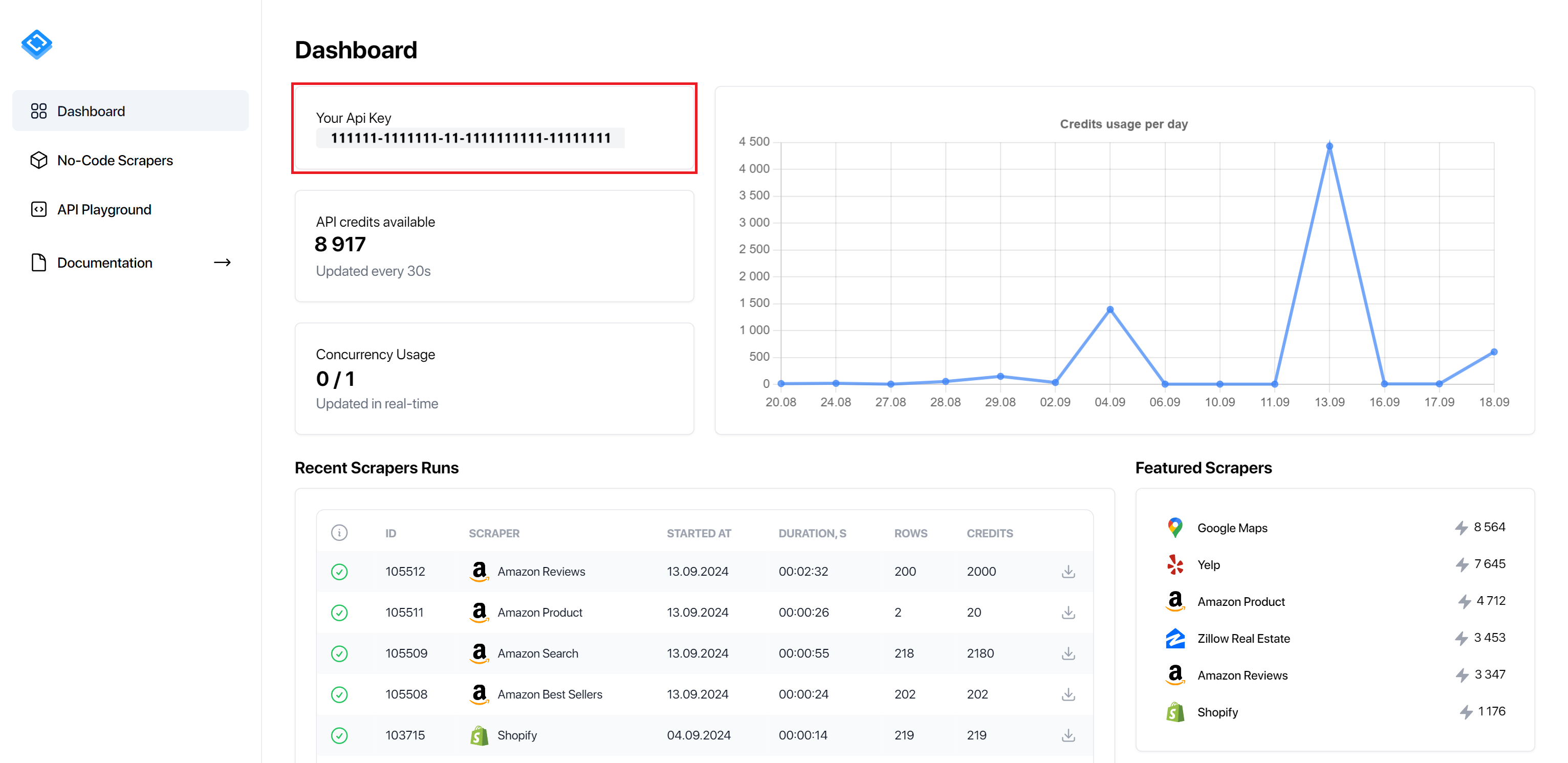1568x763 pixels.
Task: Click the Recent Scrapers Runs heading
Action: tap(376, 467)
